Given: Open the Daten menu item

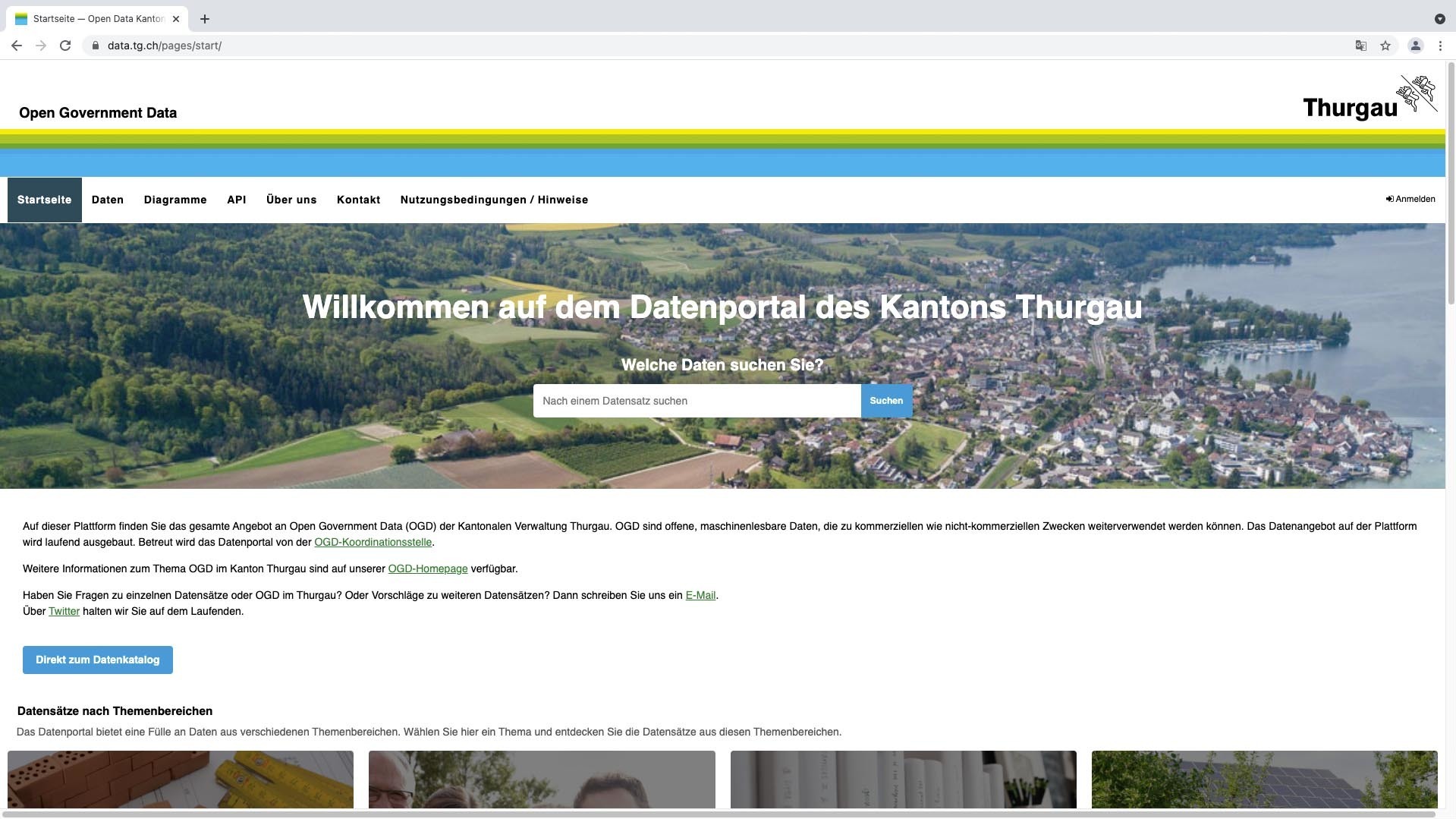Looking at the screenshot, I should 108,200.
